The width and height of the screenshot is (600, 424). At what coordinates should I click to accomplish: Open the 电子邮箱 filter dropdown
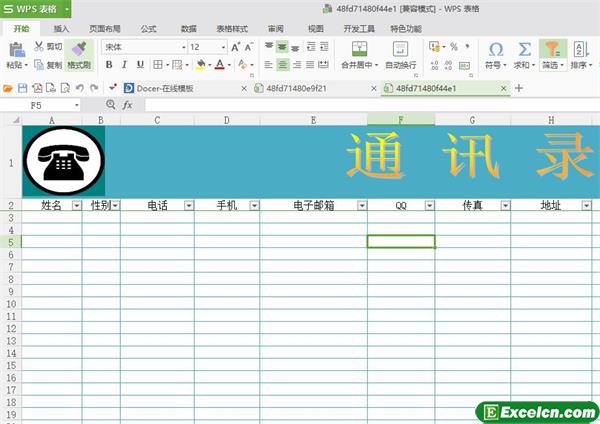pyautogui.click(x=362, y=206)
